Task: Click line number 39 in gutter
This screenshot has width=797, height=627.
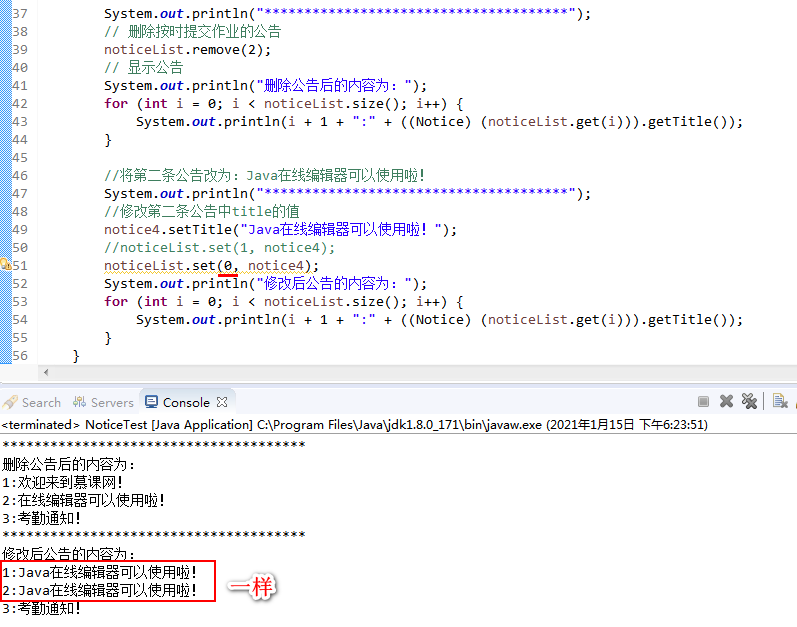Action: [x=20, y=49]
